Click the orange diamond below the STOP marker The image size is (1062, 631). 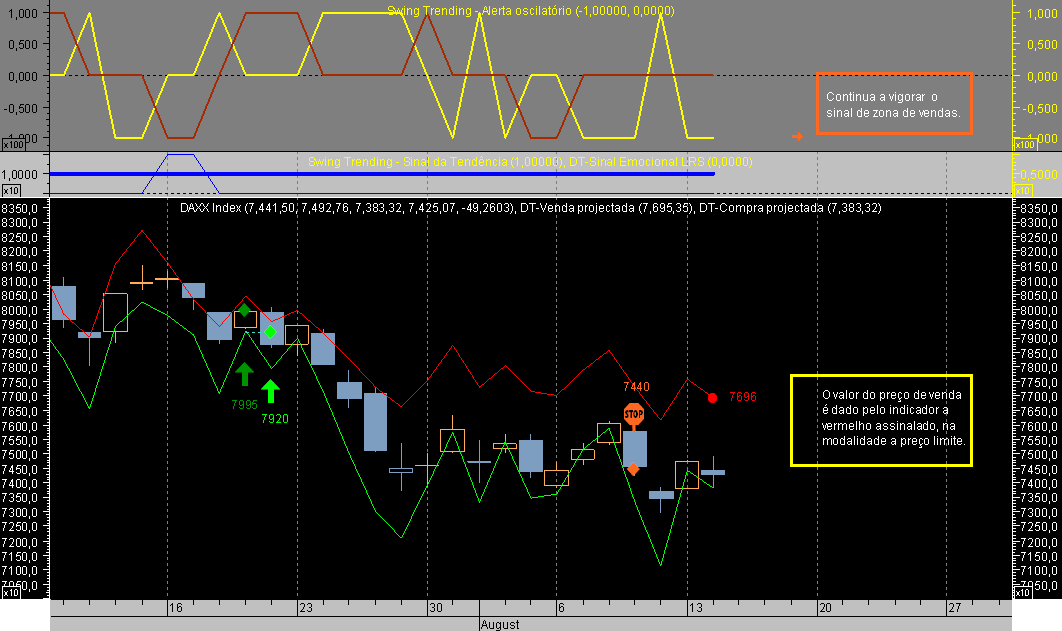coord(633,469)
